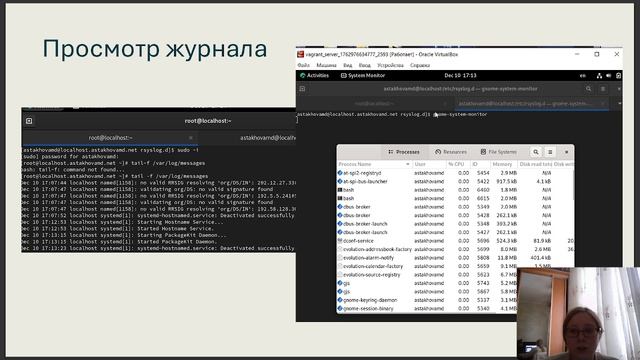This screenshot has height=360, width=640.
Task: Click the gnome-system-monitor command in guest terminal
Action: (460, 114)
